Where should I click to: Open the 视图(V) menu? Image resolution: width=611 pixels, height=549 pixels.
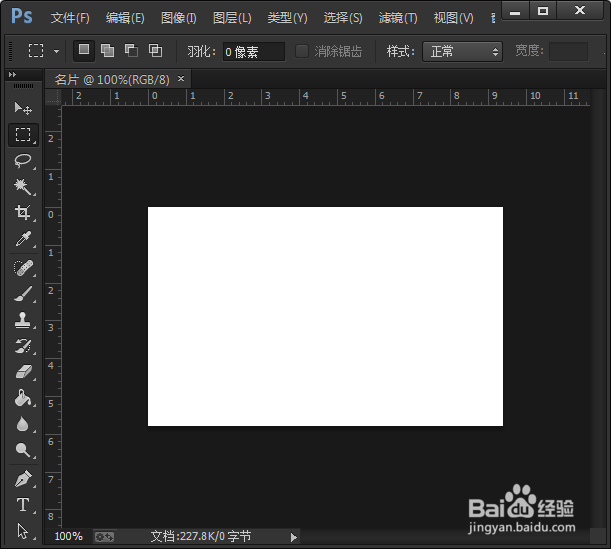coord(454,18)
